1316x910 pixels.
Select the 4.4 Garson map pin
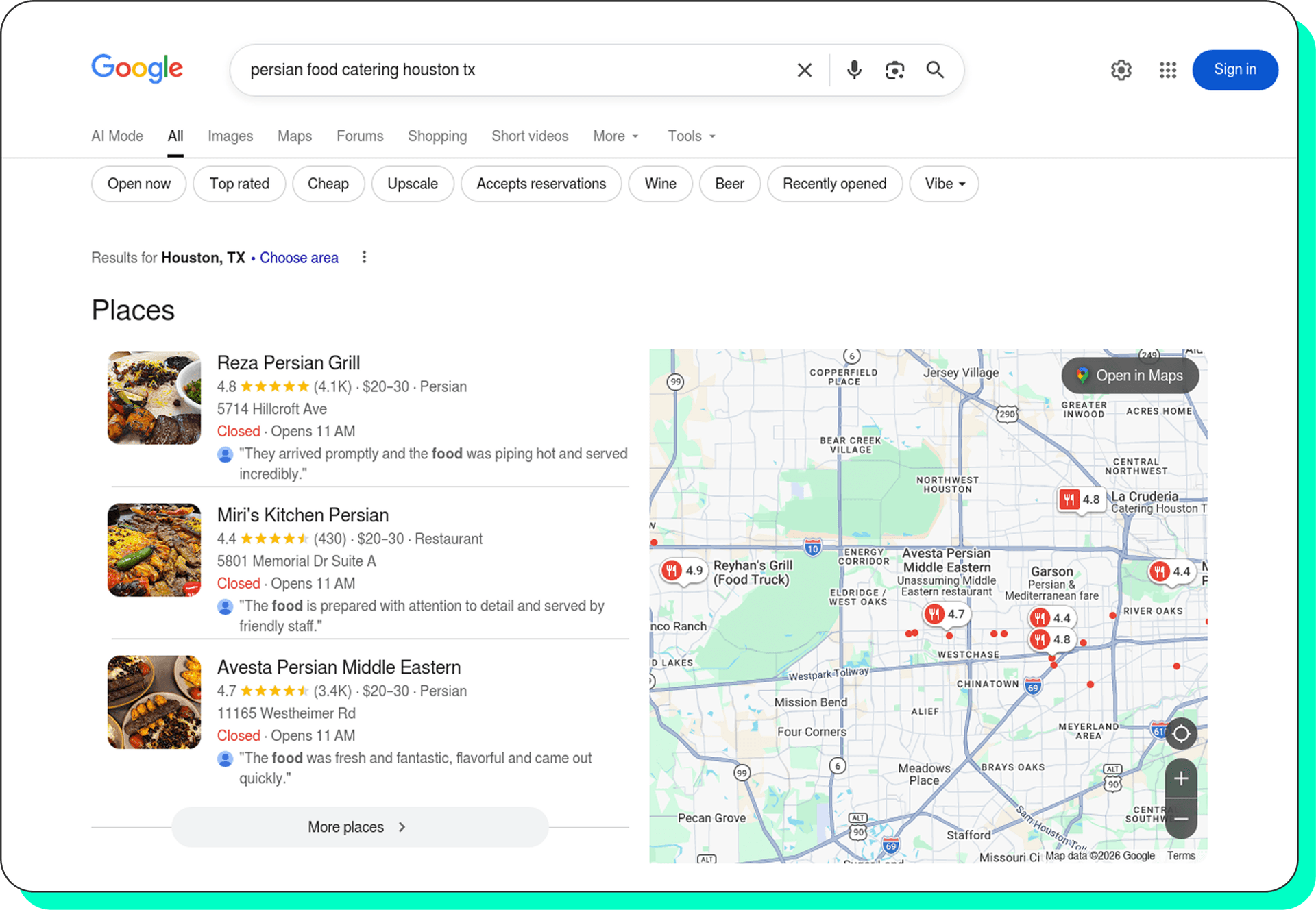pos(1052,618)
